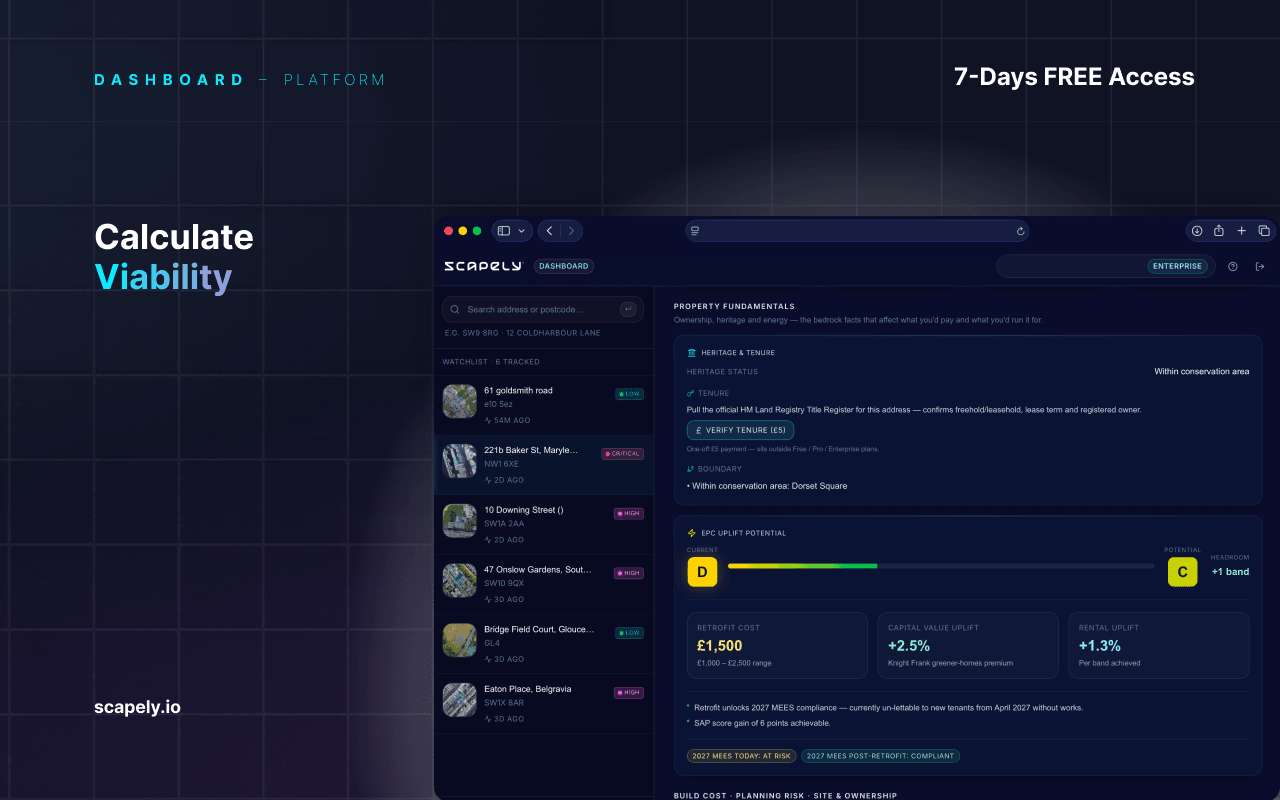The height and width of the screenshot is (800, 1280).
Task: Click the 2027 MEES Today: At Risk tag
Action: click(741, 756)
